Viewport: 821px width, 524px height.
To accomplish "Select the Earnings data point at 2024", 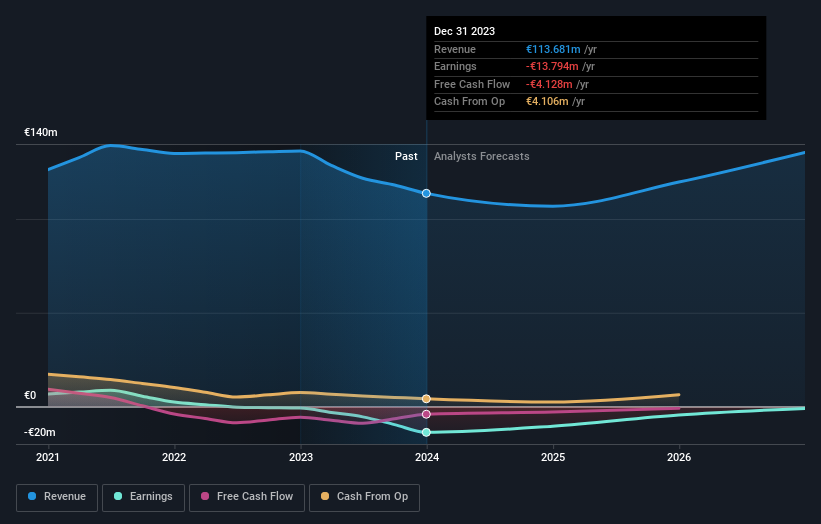I will pyautogui.click(x=426, y=432).
